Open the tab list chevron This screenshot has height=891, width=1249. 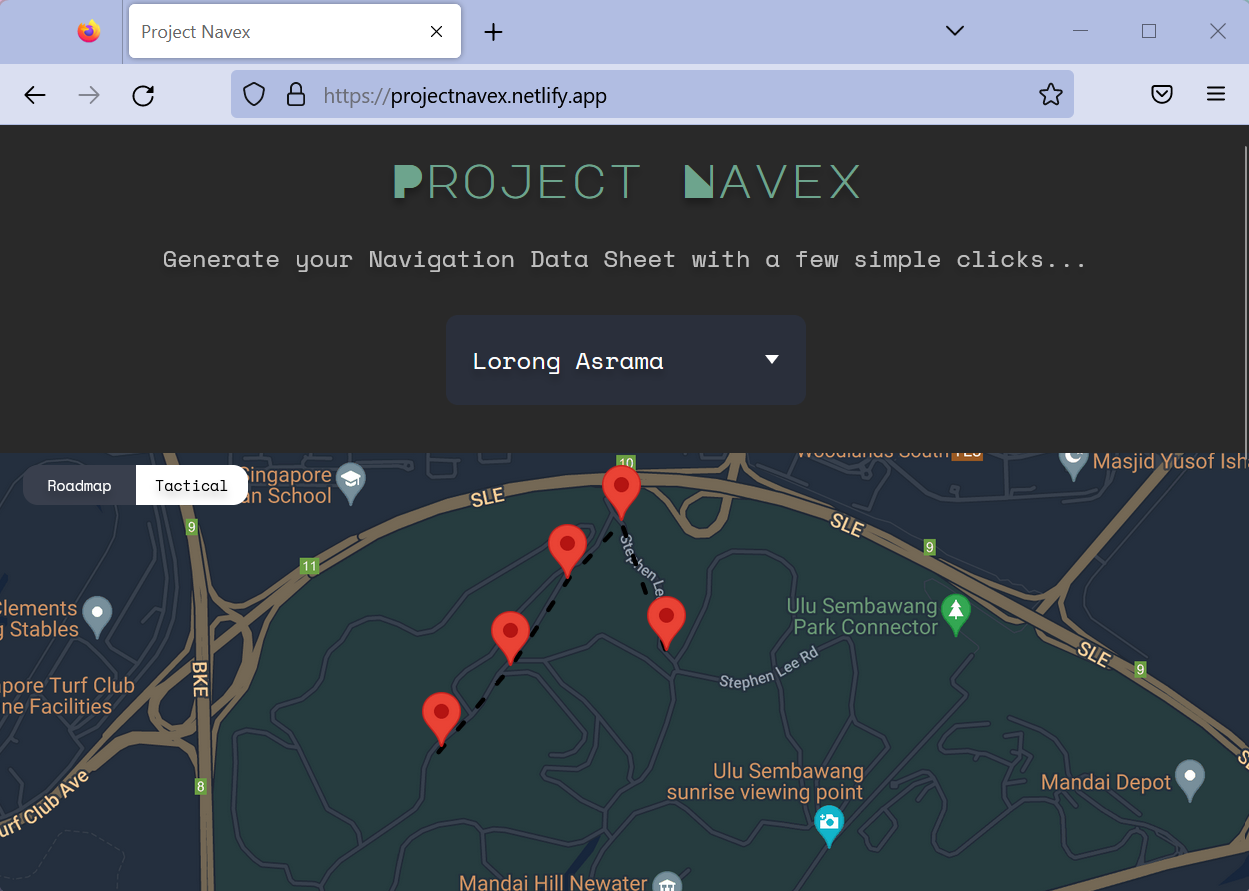click(x=954, y=31)
